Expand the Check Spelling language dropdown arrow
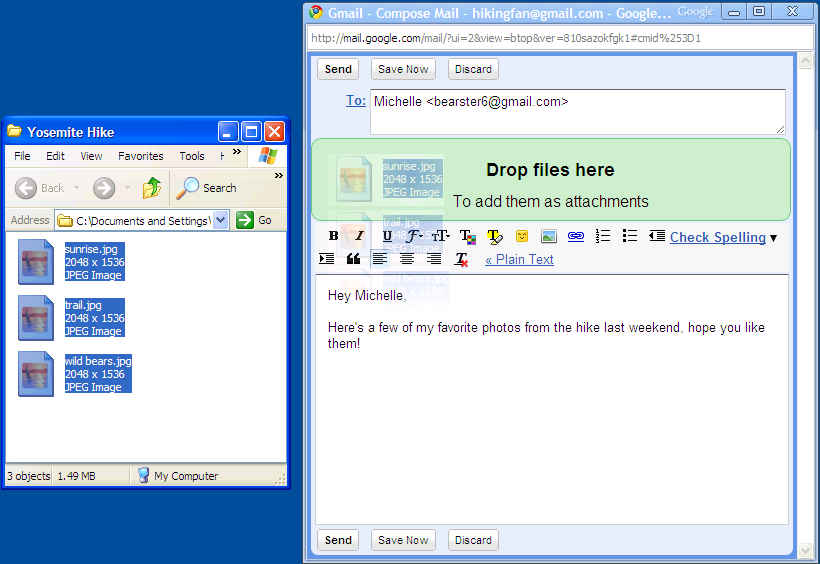The image size is (820, 564). pos(773,238)
